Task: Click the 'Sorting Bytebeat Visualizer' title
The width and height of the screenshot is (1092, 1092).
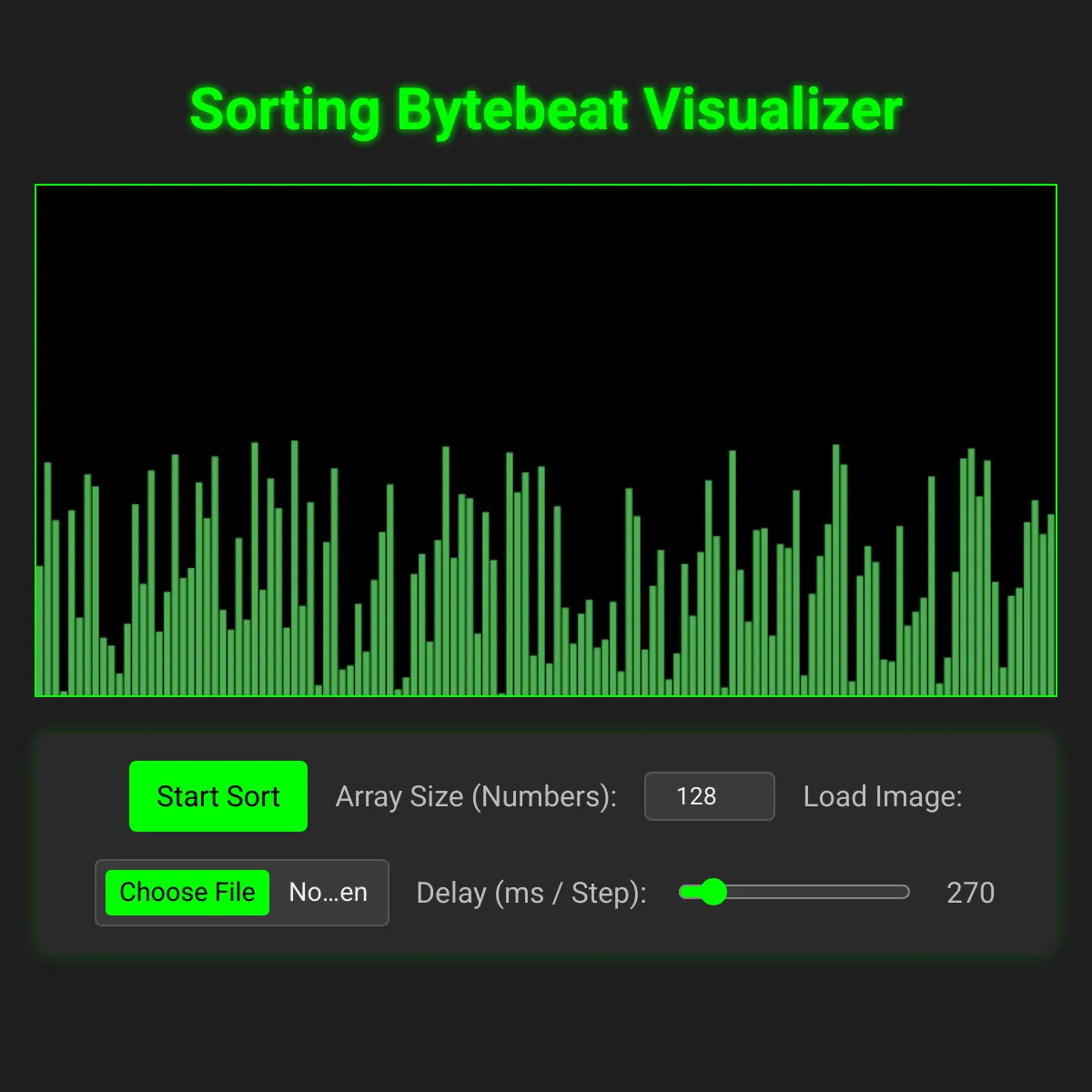Action: [545, 107]
